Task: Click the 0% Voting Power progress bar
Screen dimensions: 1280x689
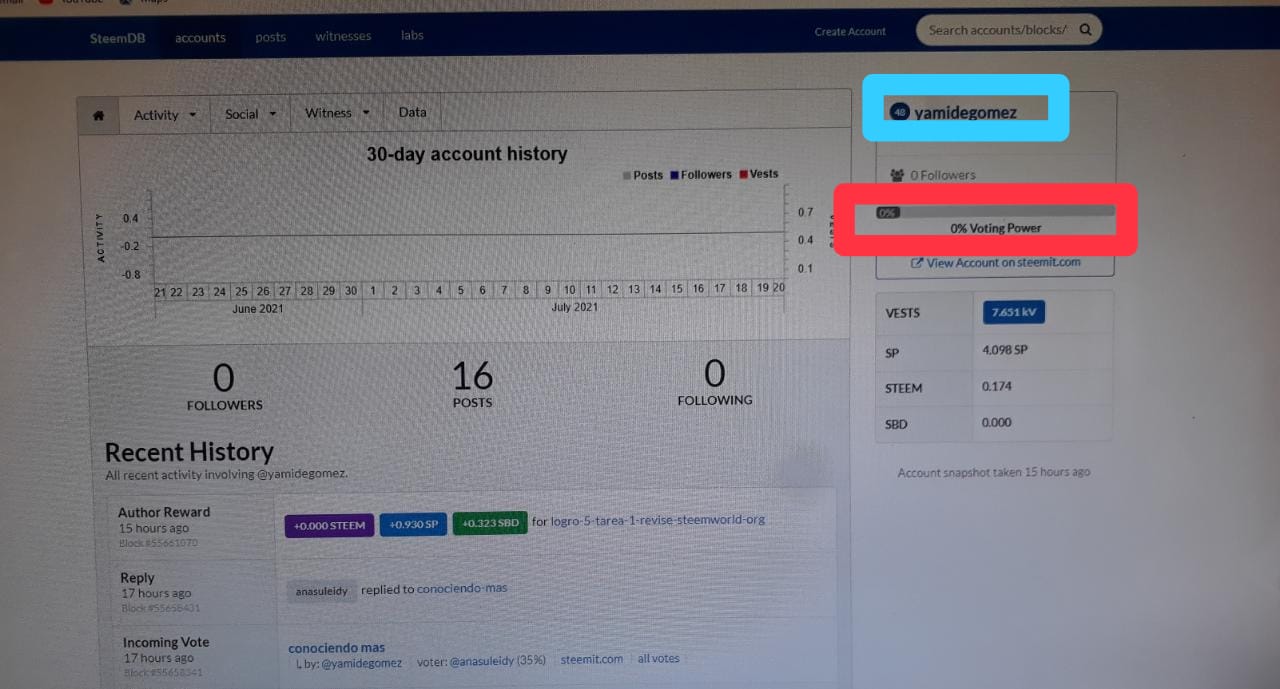Action: pyautogui.click(x=996, y=212)
